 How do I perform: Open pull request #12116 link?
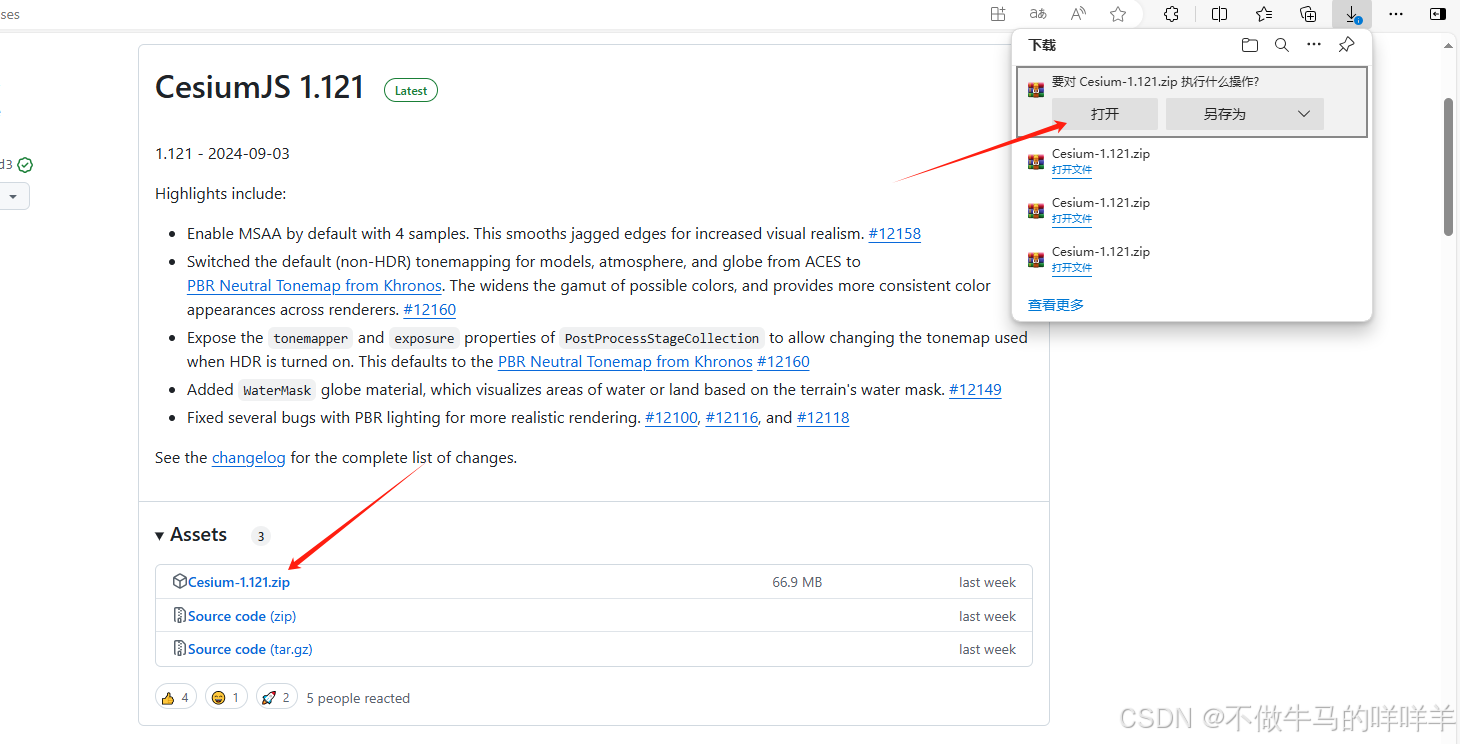[732, 418]
